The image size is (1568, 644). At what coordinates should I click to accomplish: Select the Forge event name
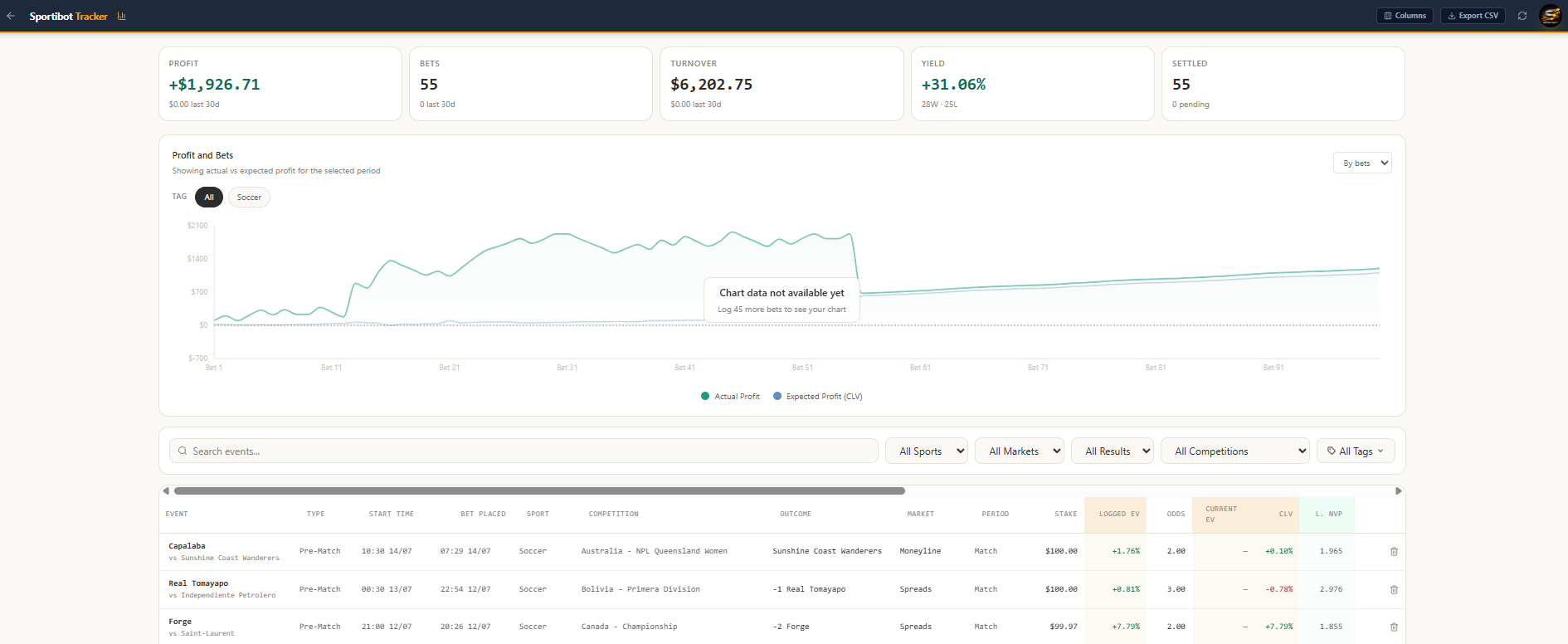pos(180,622)
